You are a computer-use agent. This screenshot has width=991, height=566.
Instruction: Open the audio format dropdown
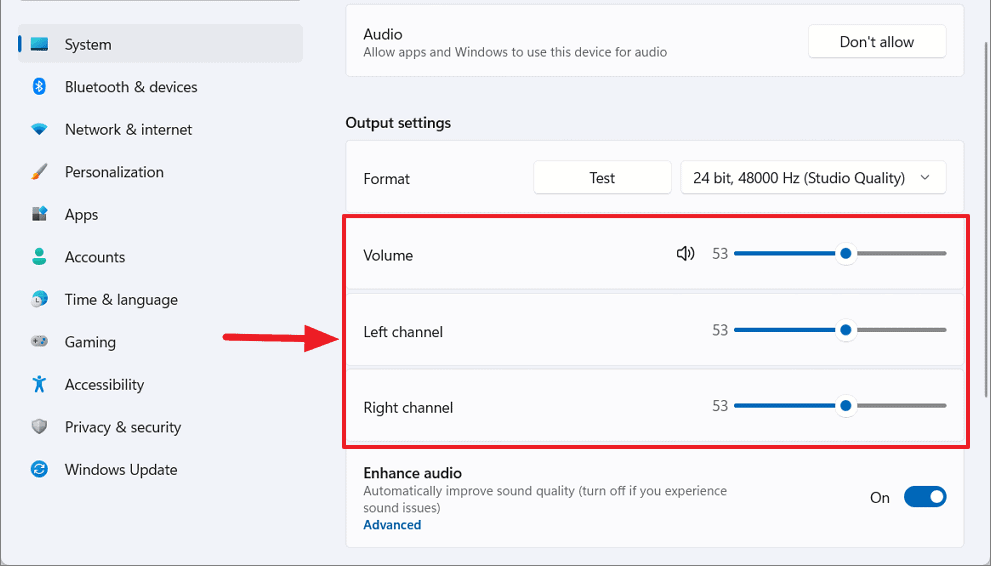[812, 178]
